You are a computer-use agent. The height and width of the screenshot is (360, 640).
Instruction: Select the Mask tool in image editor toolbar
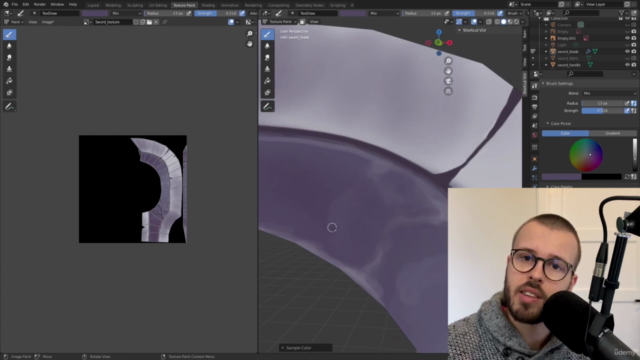[x=9, y=93]
